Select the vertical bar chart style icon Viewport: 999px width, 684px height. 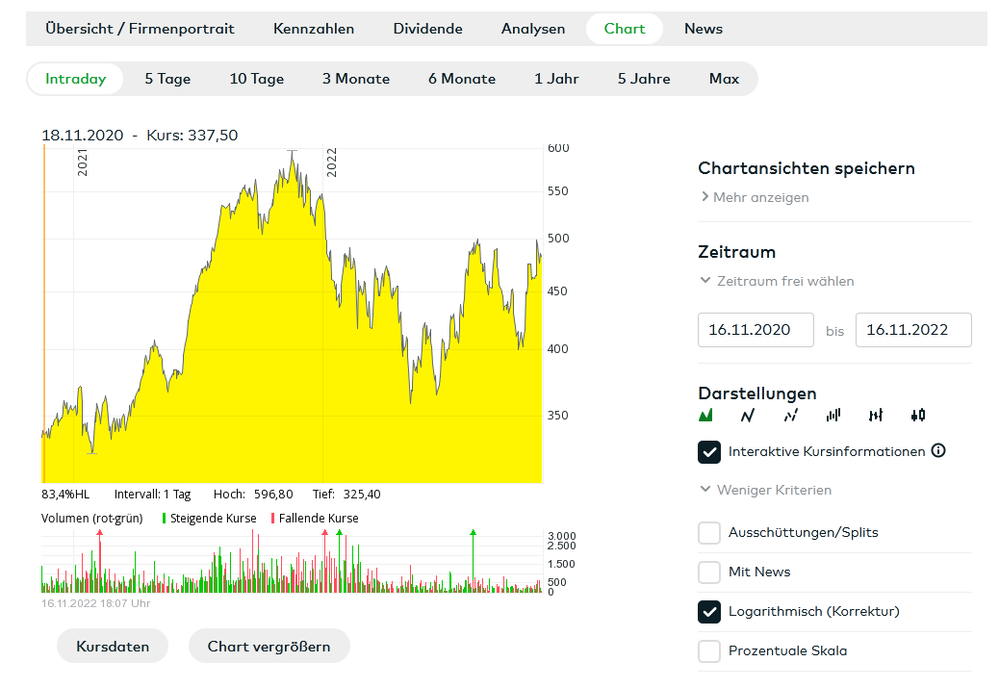click(x=833, y=415)
